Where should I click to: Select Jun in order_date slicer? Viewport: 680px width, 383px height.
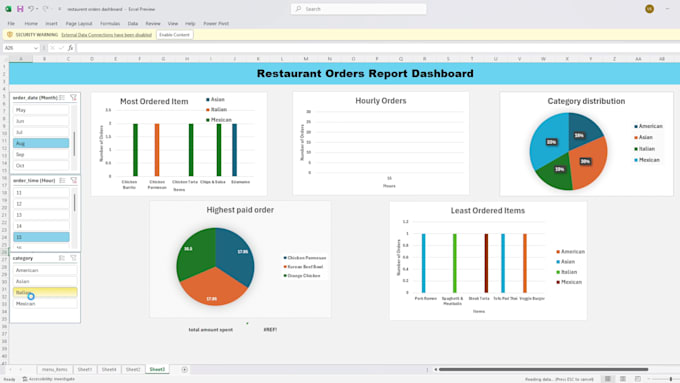coord(41,121)
